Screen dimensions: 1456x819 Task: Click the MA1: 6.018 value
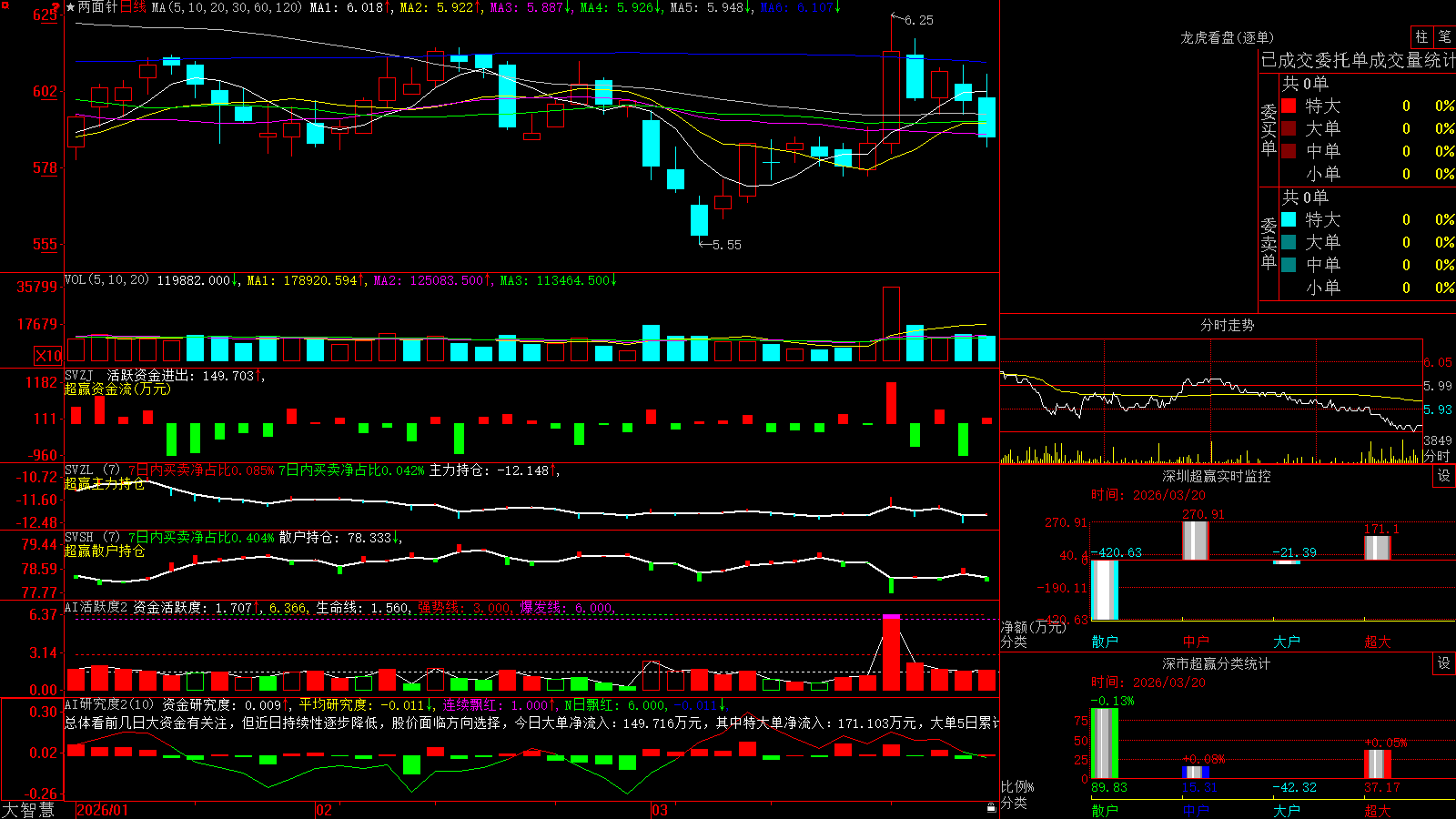(351, 7)
